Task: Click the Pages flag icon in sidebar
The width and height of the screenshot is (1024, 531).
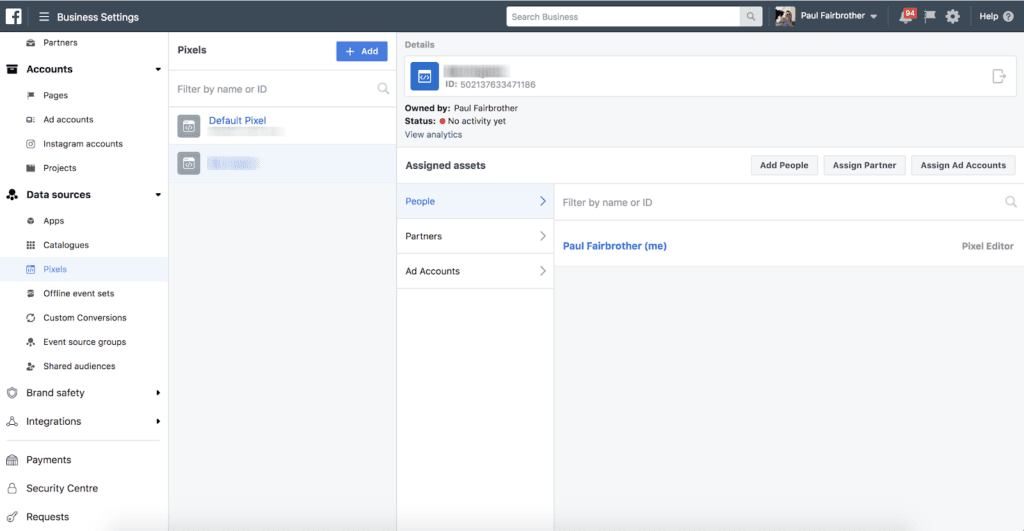Action: point(30,95)
